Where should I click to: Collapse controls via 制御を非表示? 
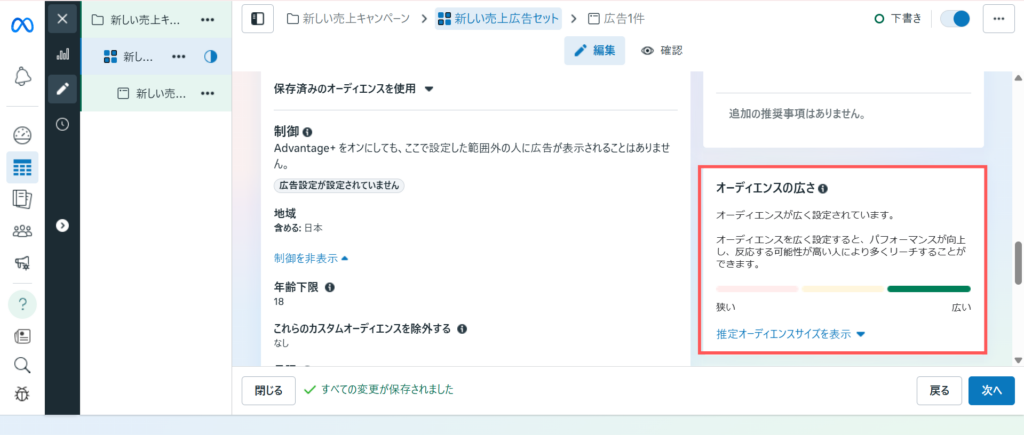click(311, 258)
